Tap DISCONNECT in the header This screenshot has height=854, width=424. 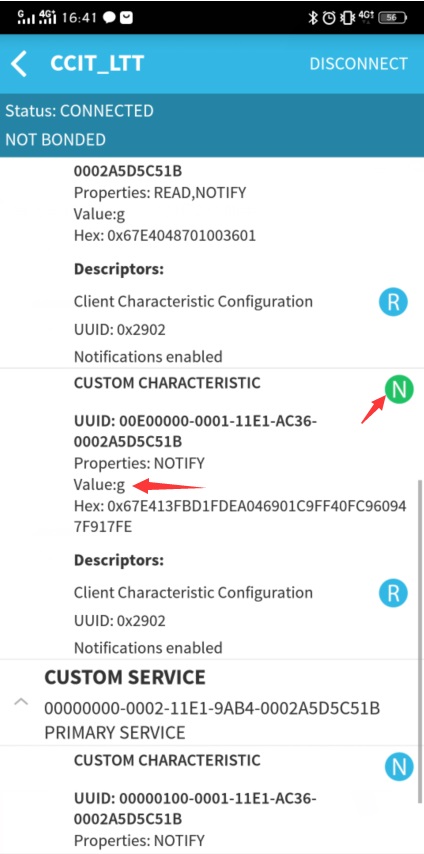358,64
